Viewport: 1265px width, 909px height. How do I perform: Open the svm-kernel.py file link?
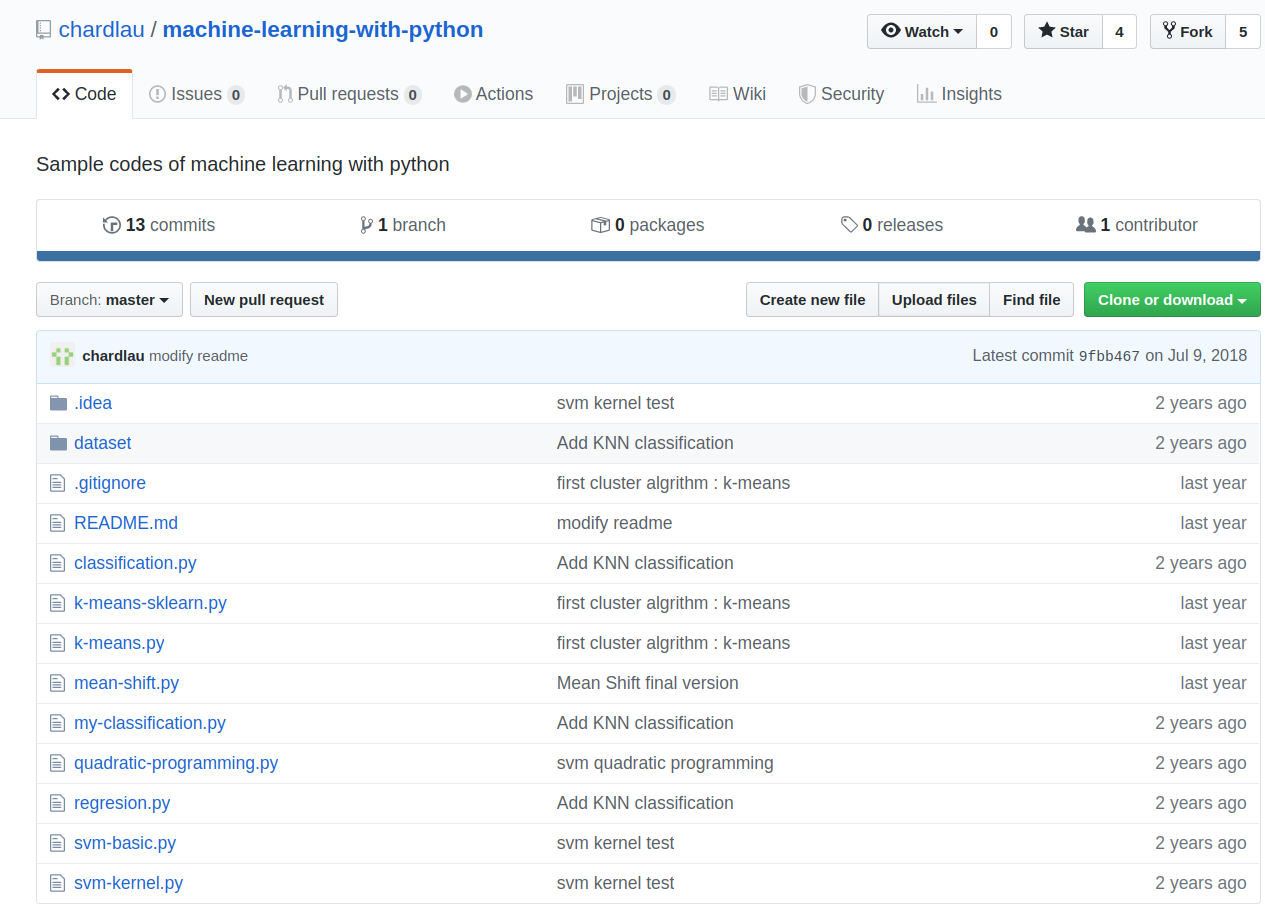(x=128, y=883)
